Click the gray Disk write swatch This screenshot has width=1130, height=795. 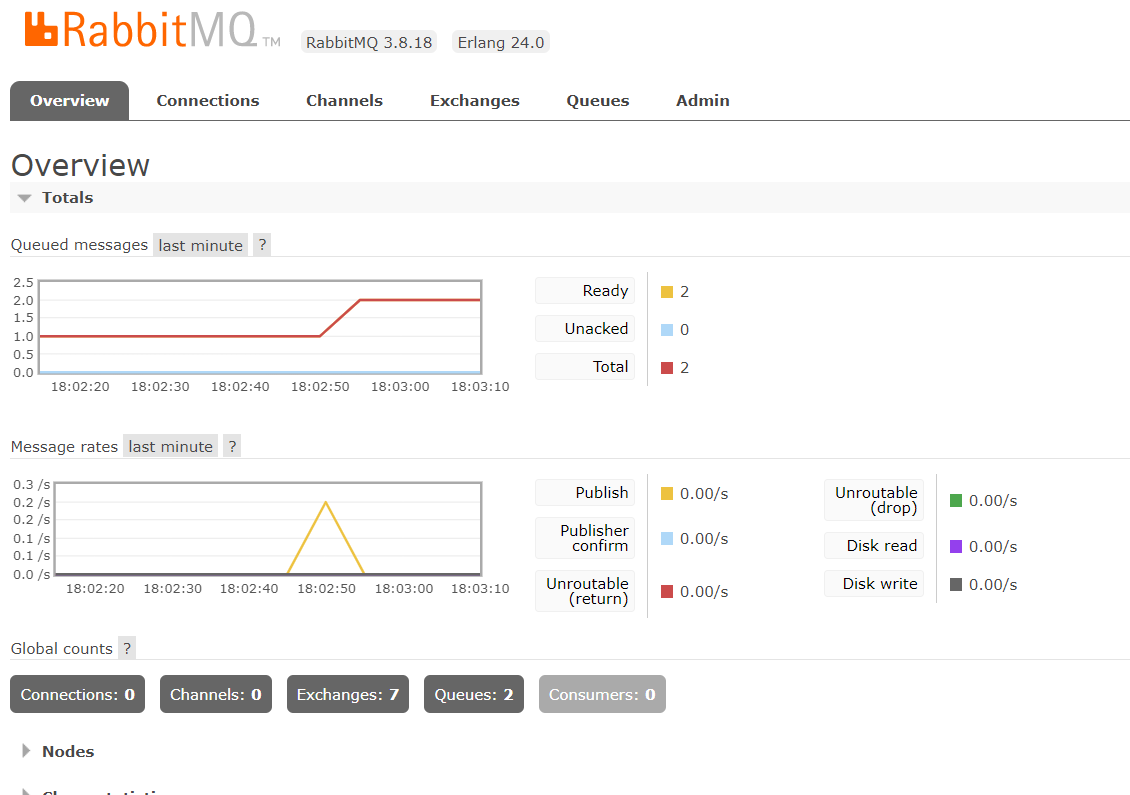pyautogui.click(x=956, y=585)
